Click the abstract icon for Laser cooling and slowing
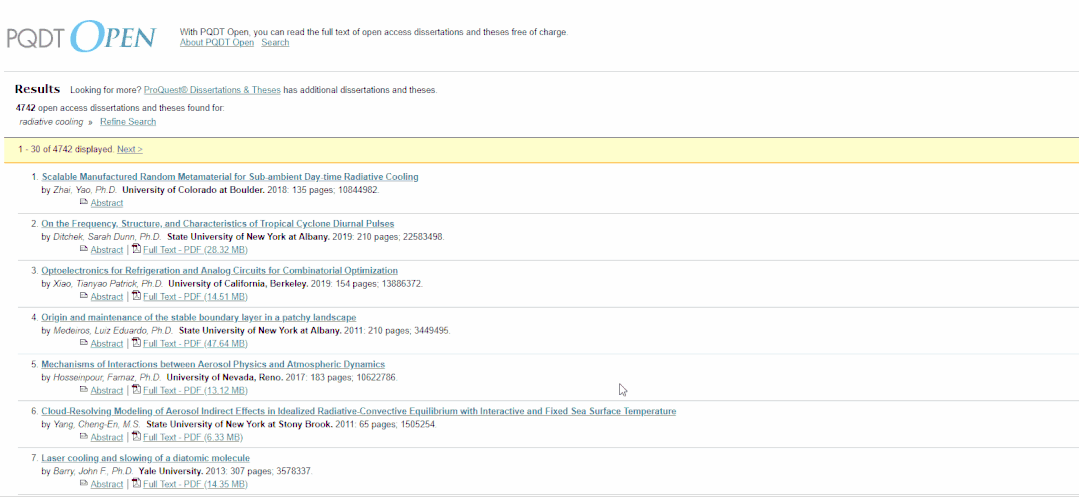This screenshot has width=1079, height=497. click(x=84, y=484)
